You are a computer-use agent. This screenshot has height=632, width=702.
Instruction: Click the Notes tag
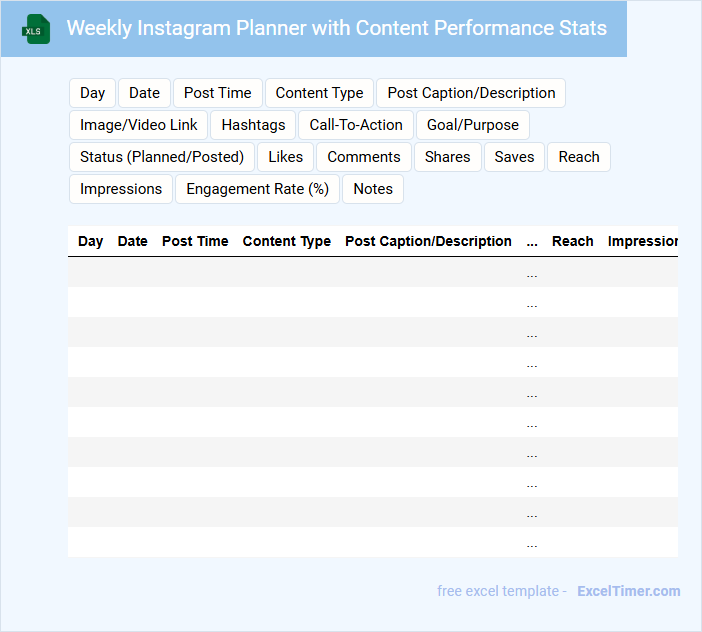pyautogui.click(x=373, y=189)
